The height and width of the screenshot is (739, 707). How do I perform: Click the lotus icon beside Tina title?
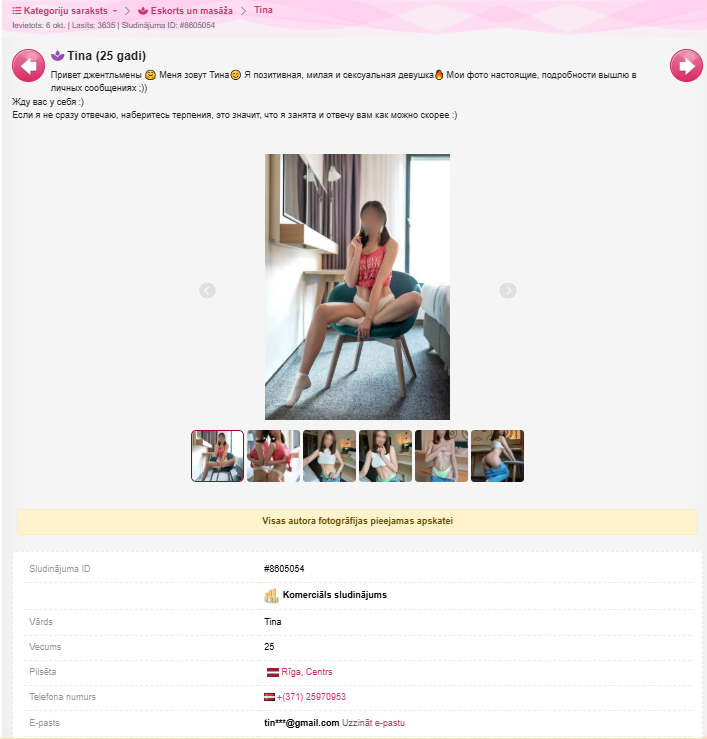pyautogui.click(x=58, y=56)
